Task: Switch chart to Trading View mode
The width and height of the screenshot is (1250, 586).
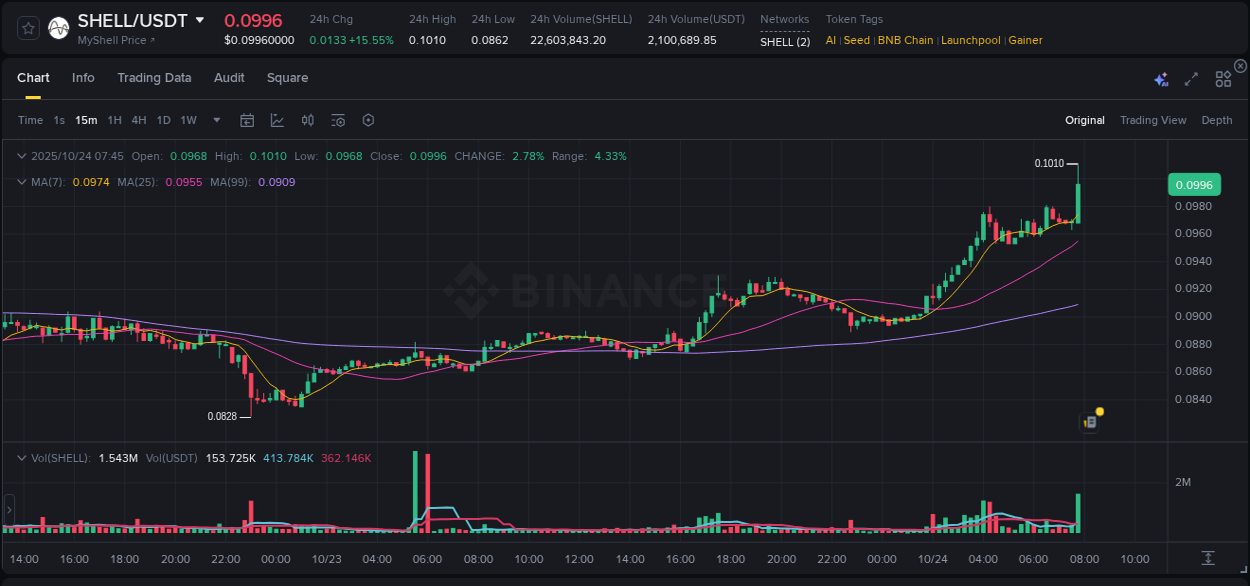Action: pos(1153,119)
